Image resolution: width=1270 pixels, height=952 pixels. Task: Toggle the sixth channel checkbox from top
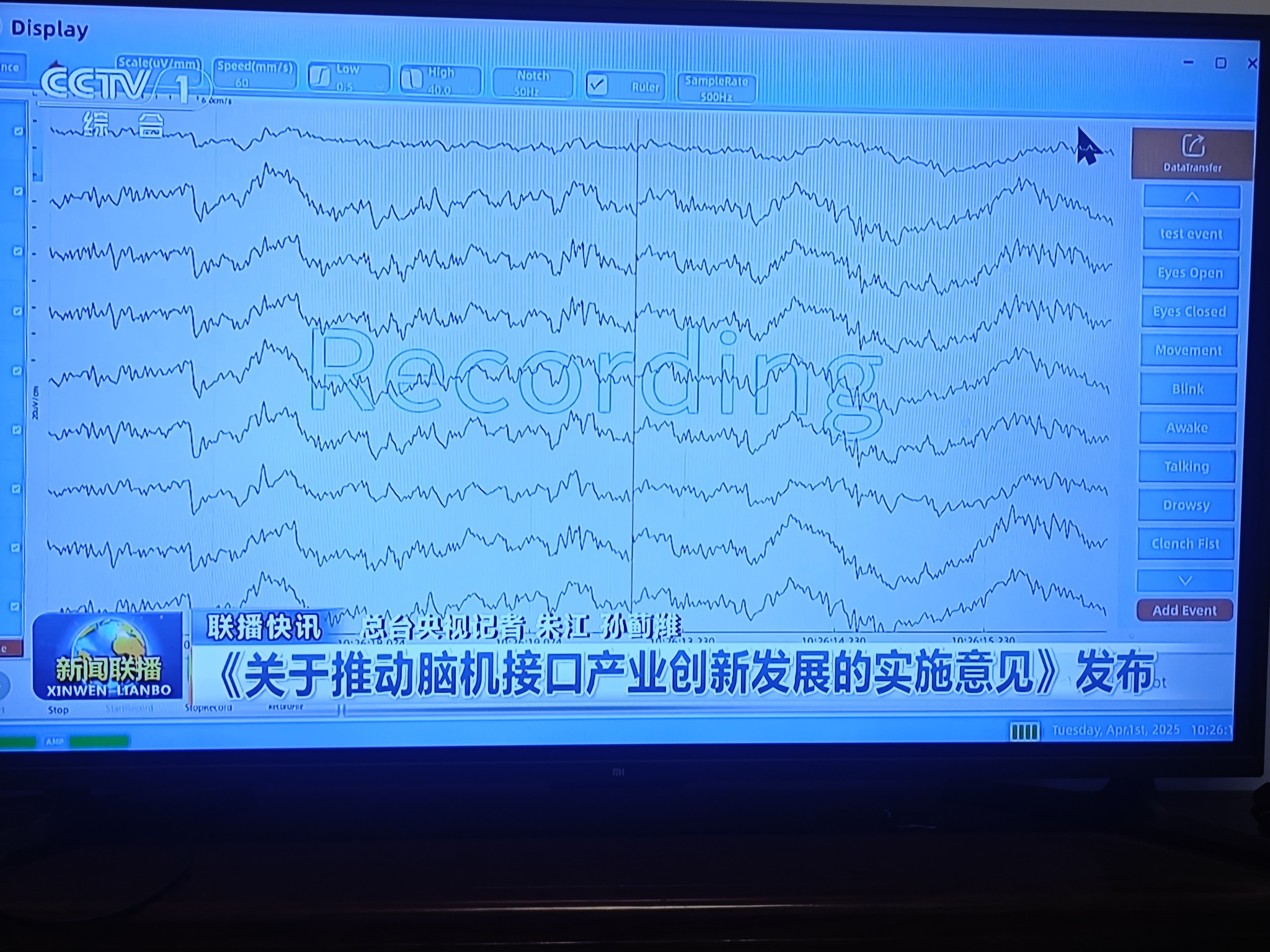(17, 430)
